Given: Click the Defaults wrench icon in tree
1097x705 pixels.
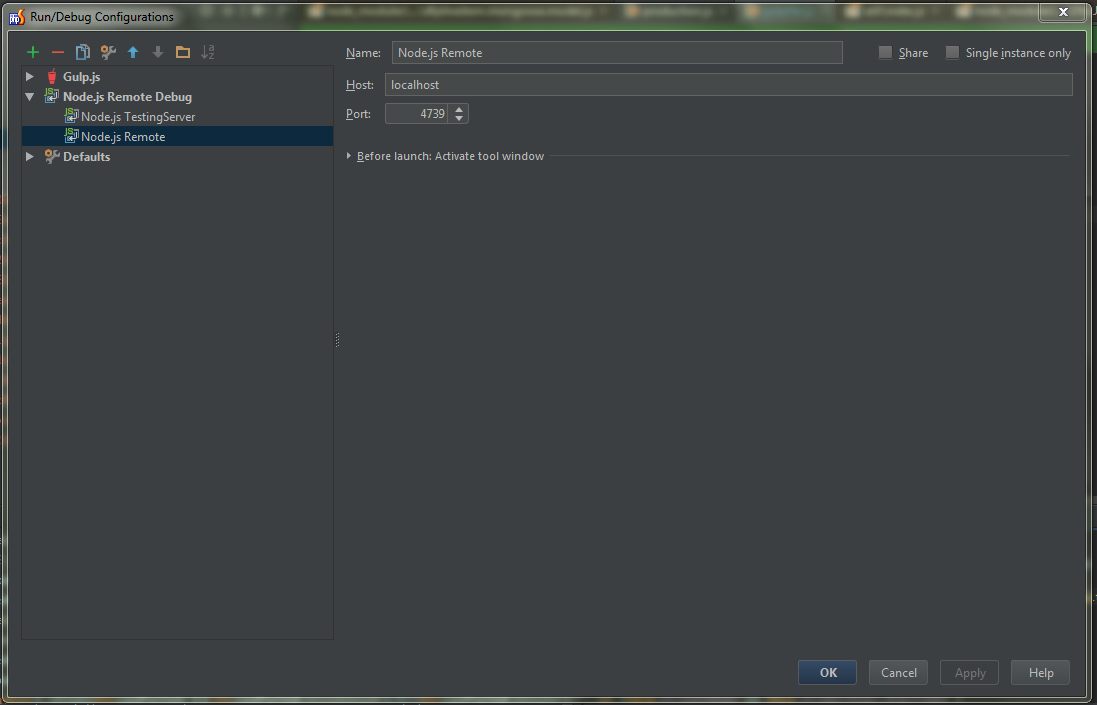Looking at the screenshot, I should click(x=52, y=157).
